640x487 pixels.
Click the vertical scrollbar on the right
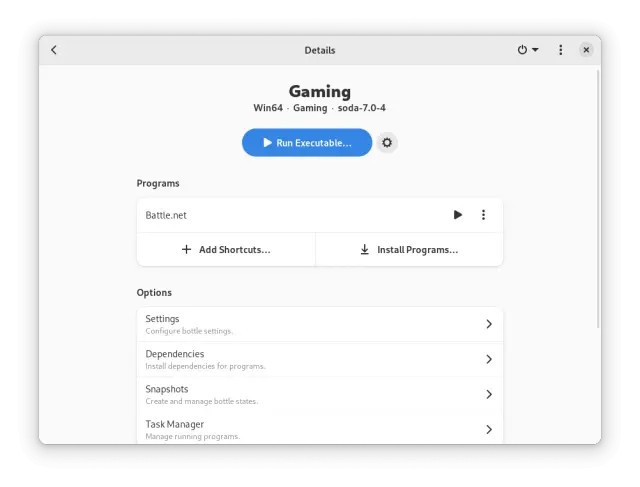(x=598, y=199)
